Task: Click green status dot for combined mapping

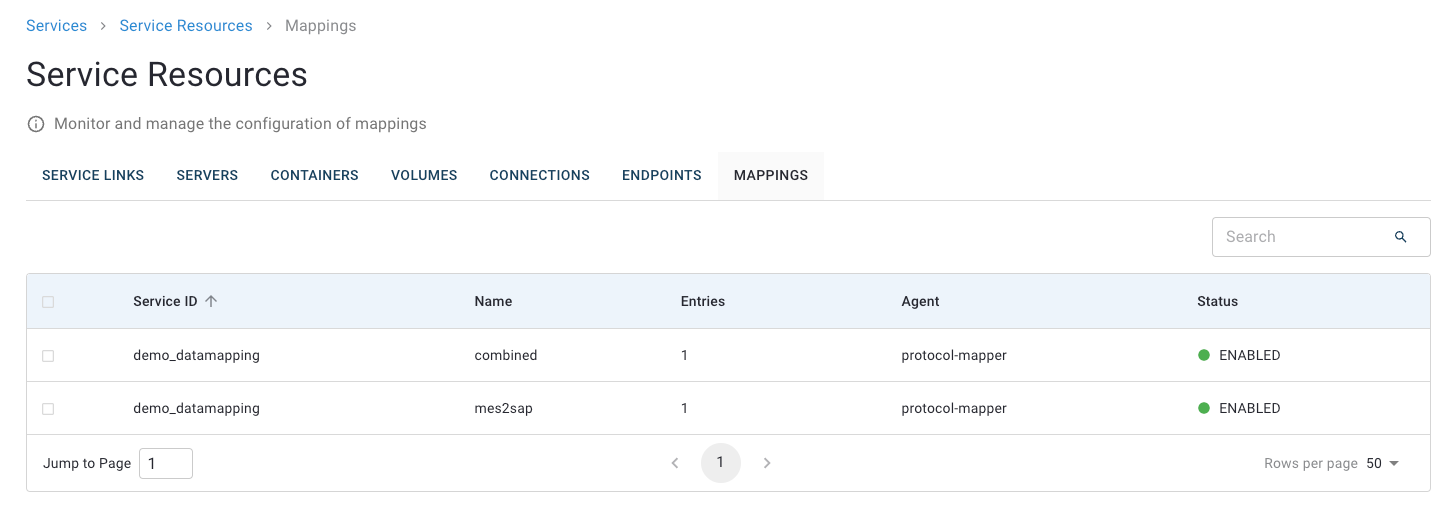Action: 1204,355
